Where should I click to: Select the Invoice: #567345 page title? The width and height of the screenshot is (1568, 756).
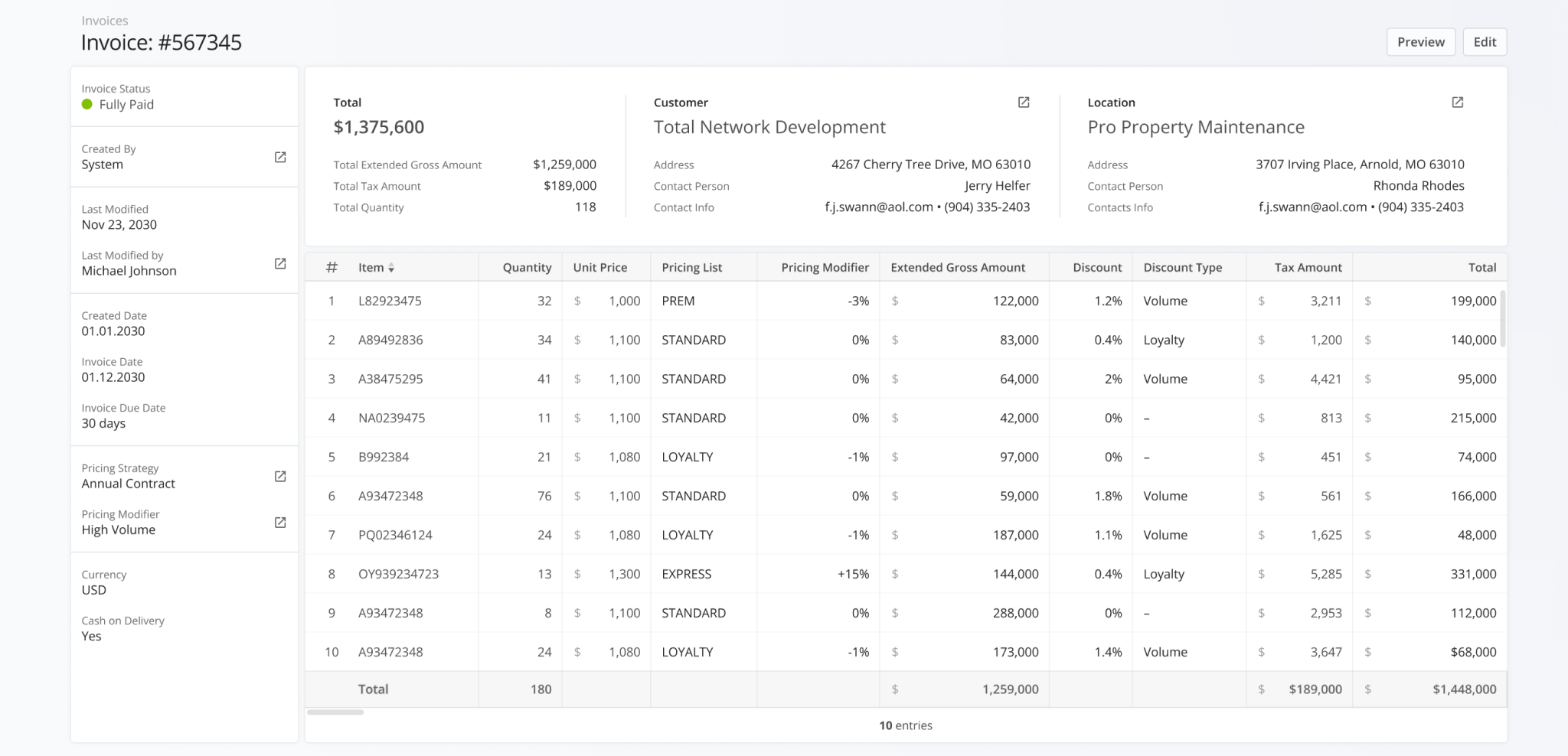pyautogui.click(x=161, y=43)
